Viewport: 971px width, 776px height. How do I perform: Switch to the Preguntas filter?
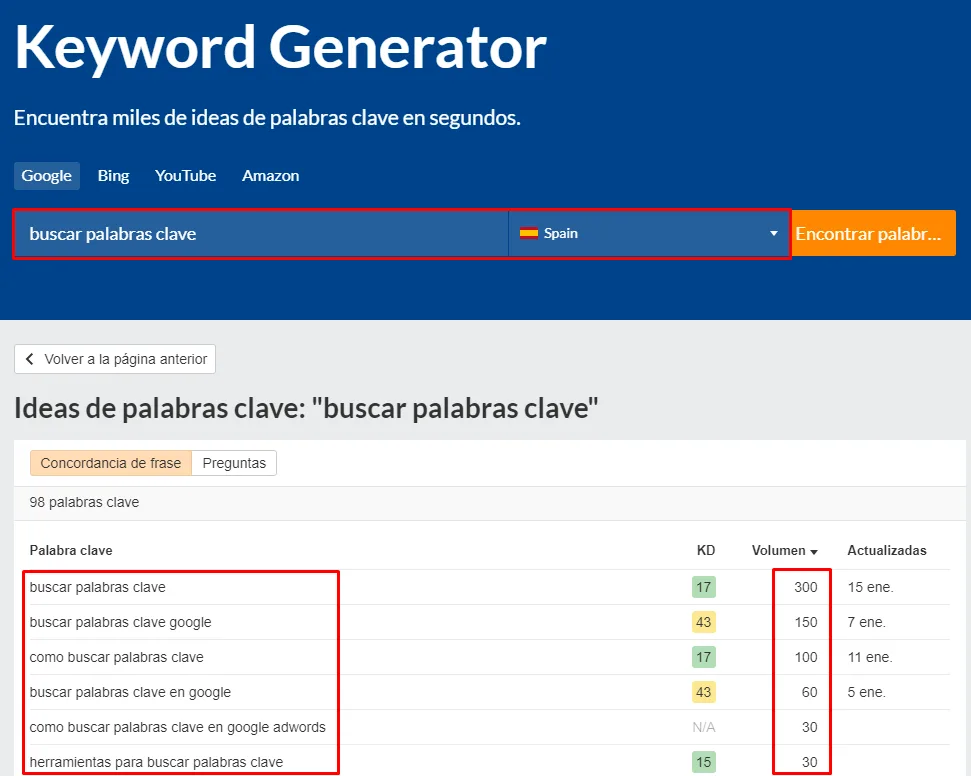[234, 463]
